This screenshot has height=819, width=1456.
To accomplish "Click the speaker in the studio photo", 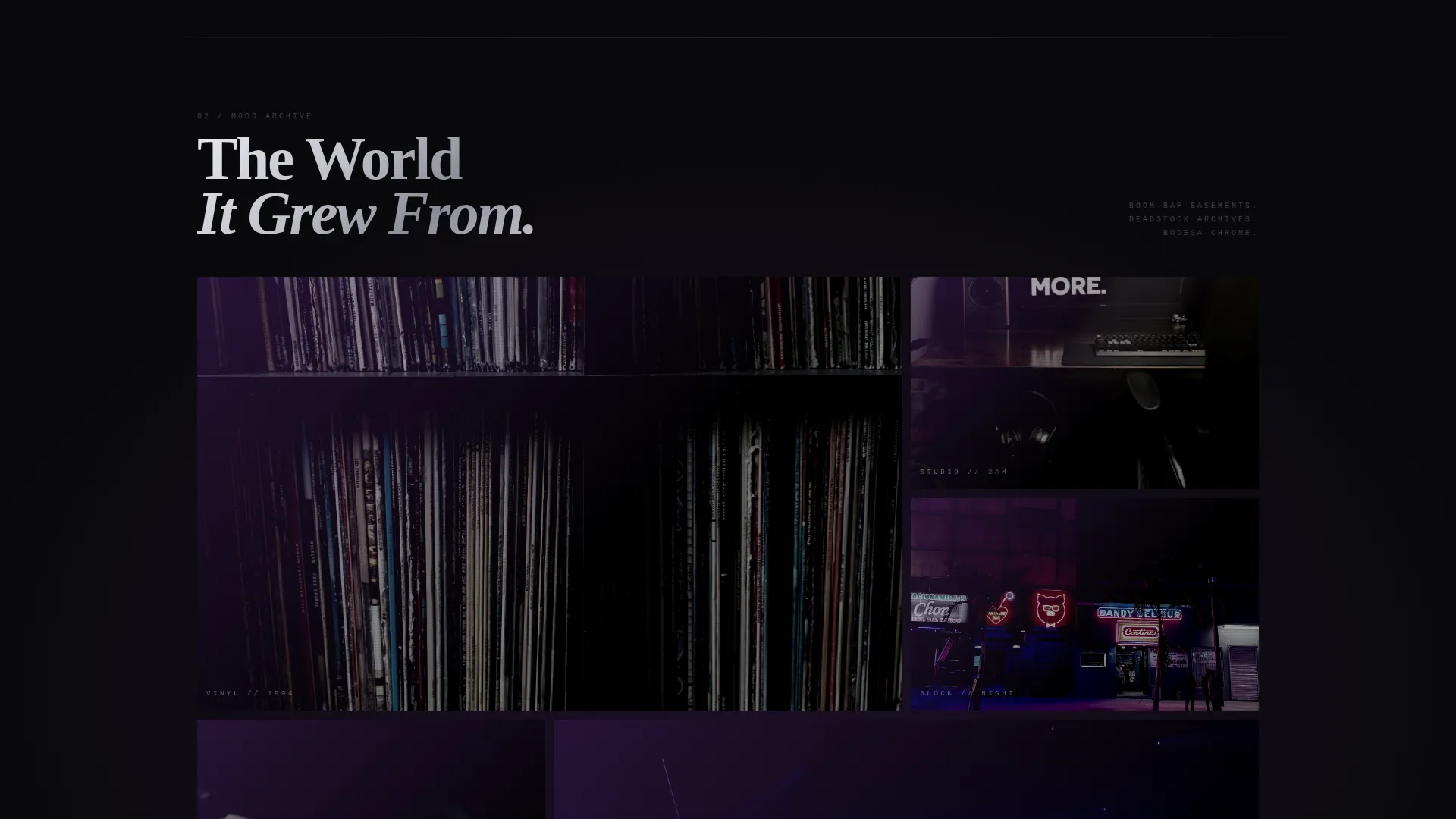I will click(x=985, y=302).
